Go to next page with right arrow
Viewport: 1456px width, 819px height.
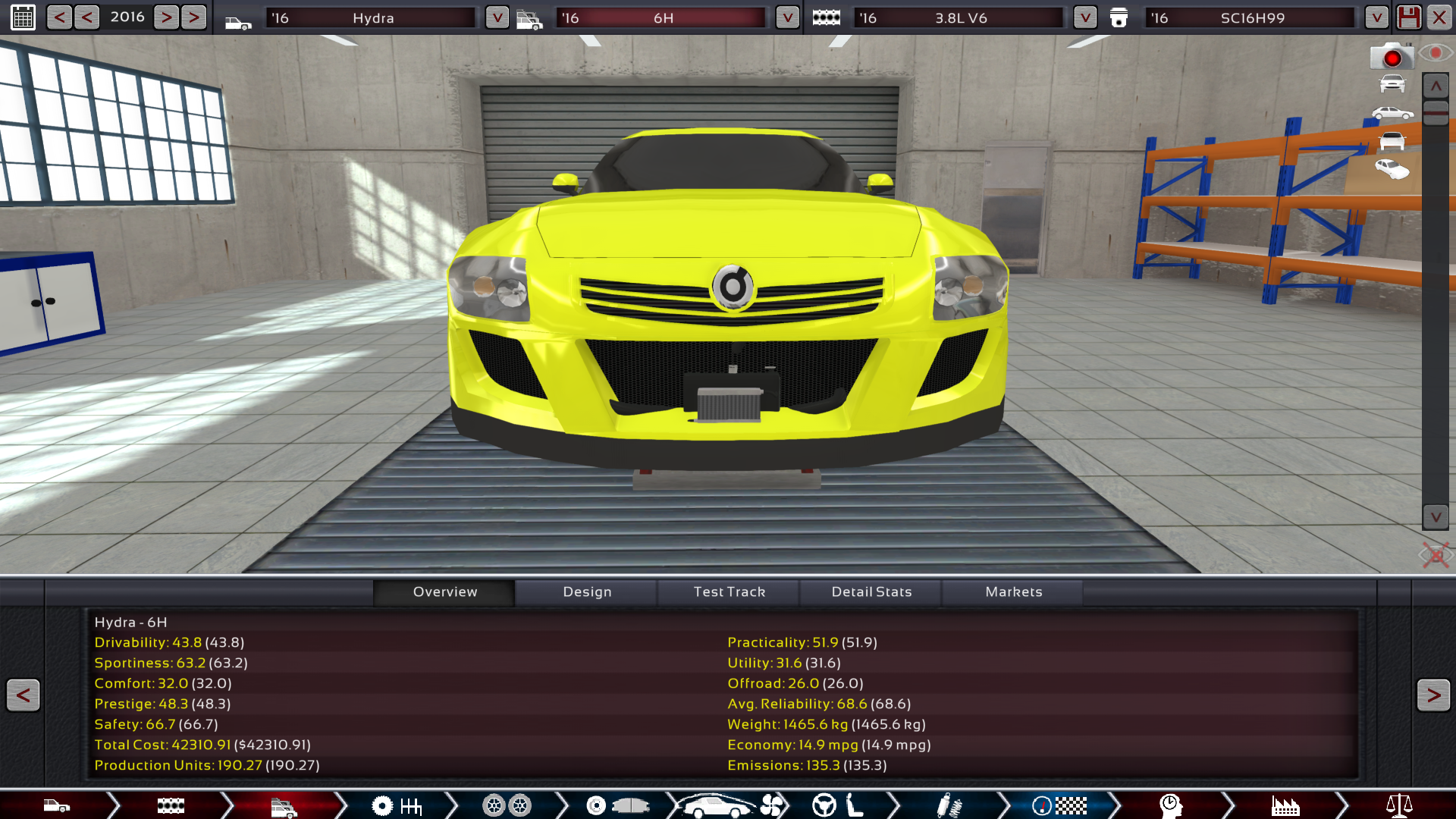(x=1432, y=695)
